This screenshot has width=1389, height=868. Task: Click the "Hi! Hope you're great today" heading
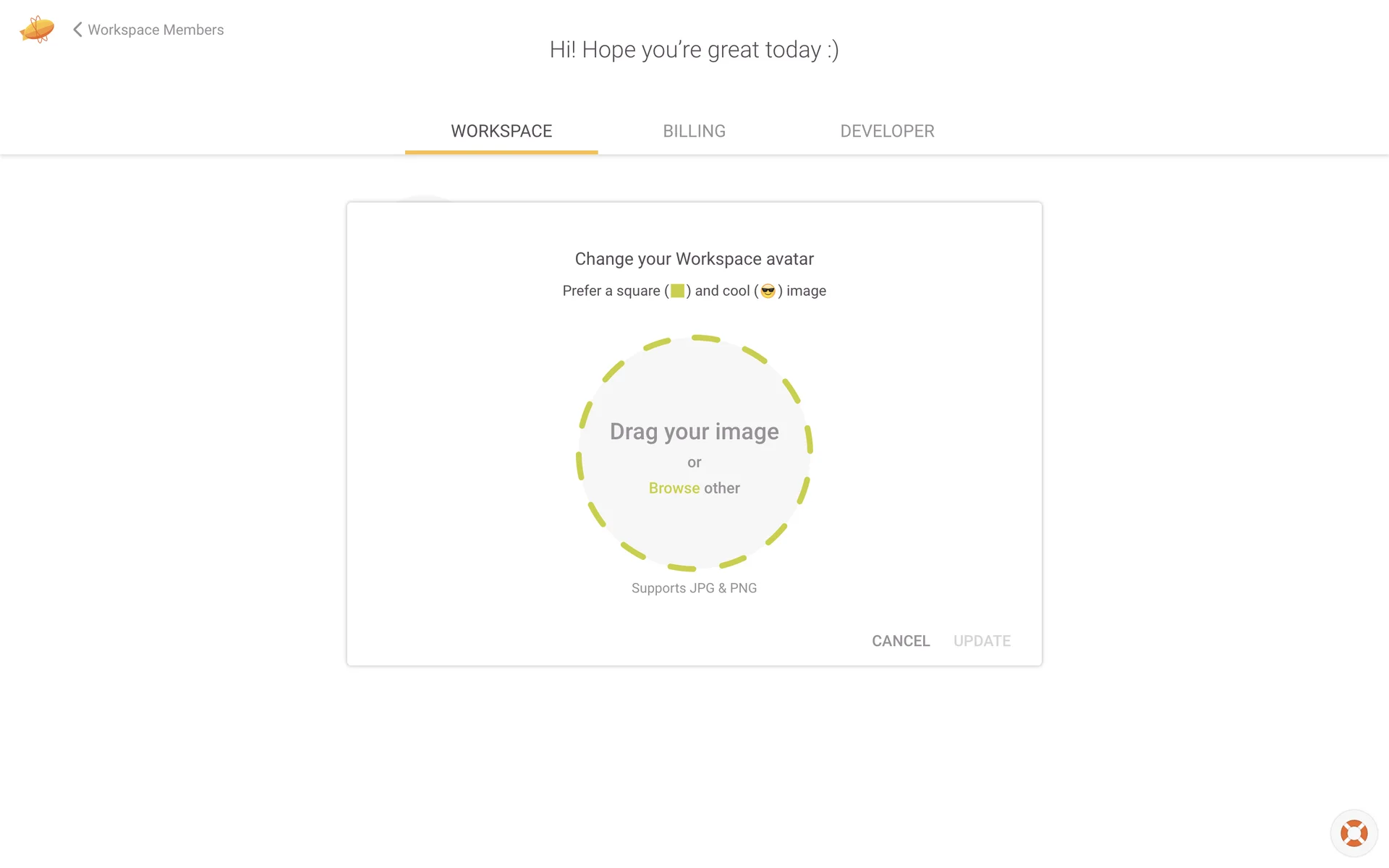(x=694, y=50)
